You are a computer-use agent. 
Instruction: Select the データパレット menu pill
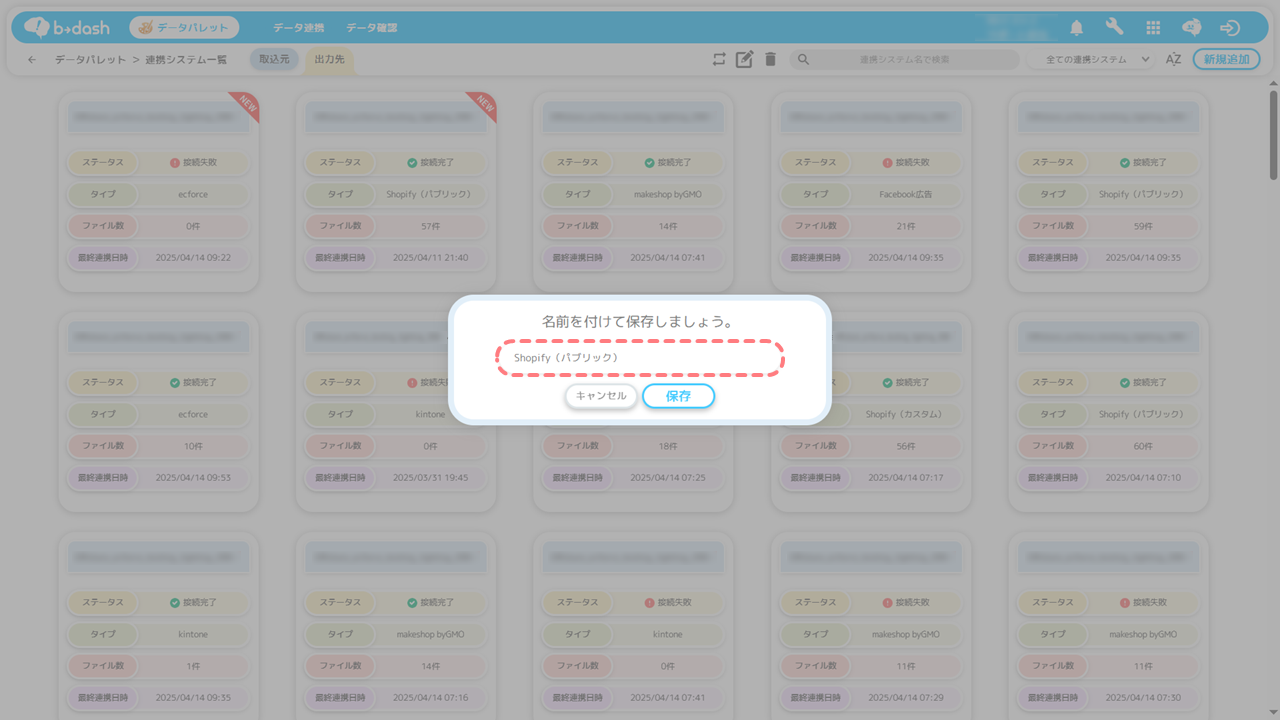pos(184,28)
